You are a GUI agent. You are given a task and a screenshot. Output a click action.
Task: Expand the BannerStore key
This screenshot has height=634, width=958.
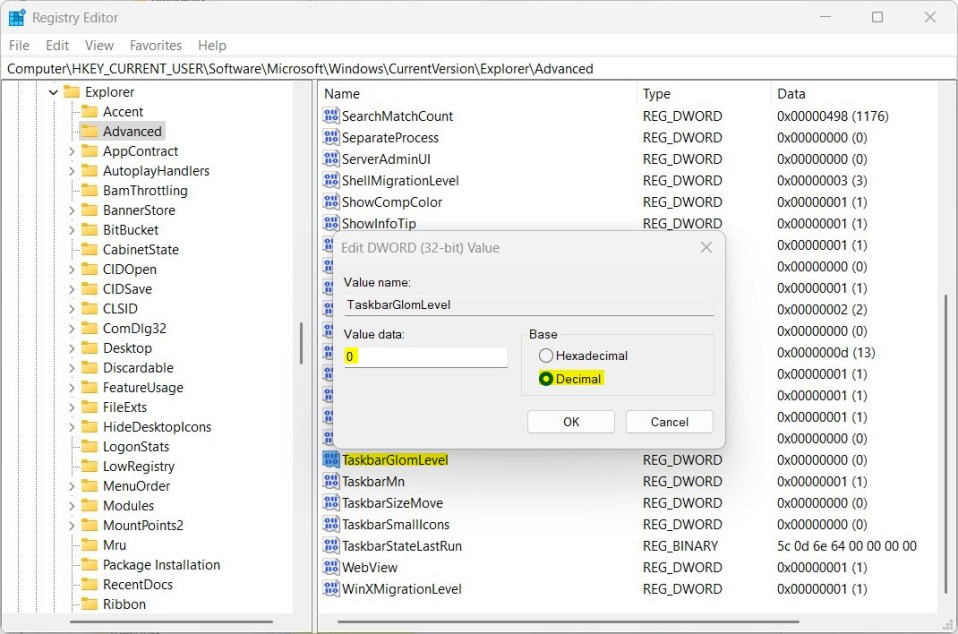[x=71, y=211]
